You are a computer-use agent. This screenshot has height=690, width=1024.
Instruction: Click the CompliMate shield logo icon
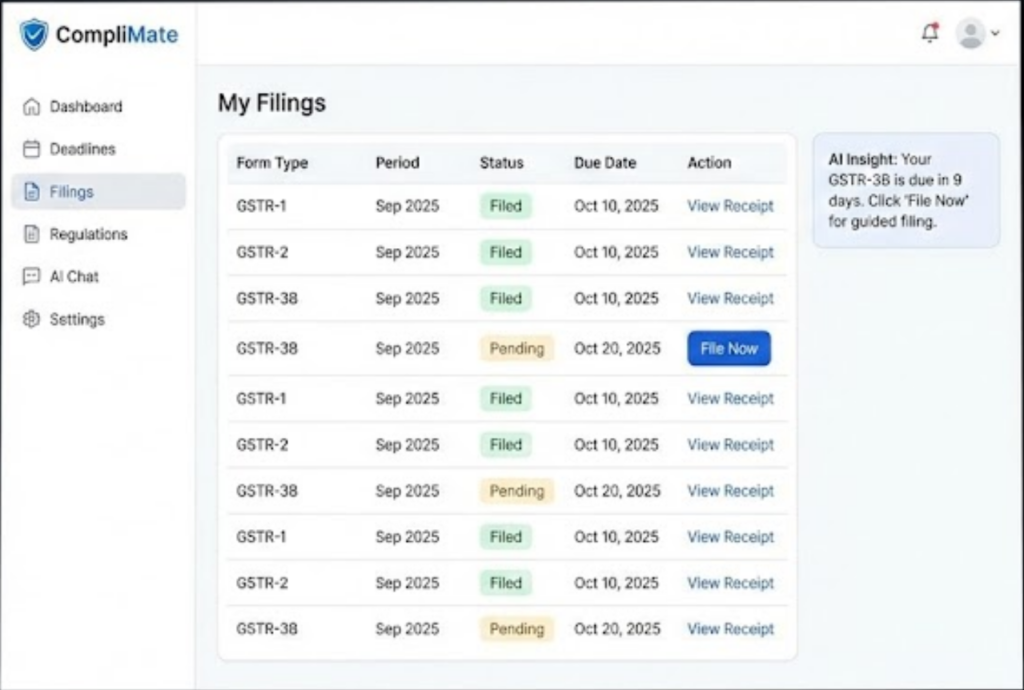coord(34,35)
